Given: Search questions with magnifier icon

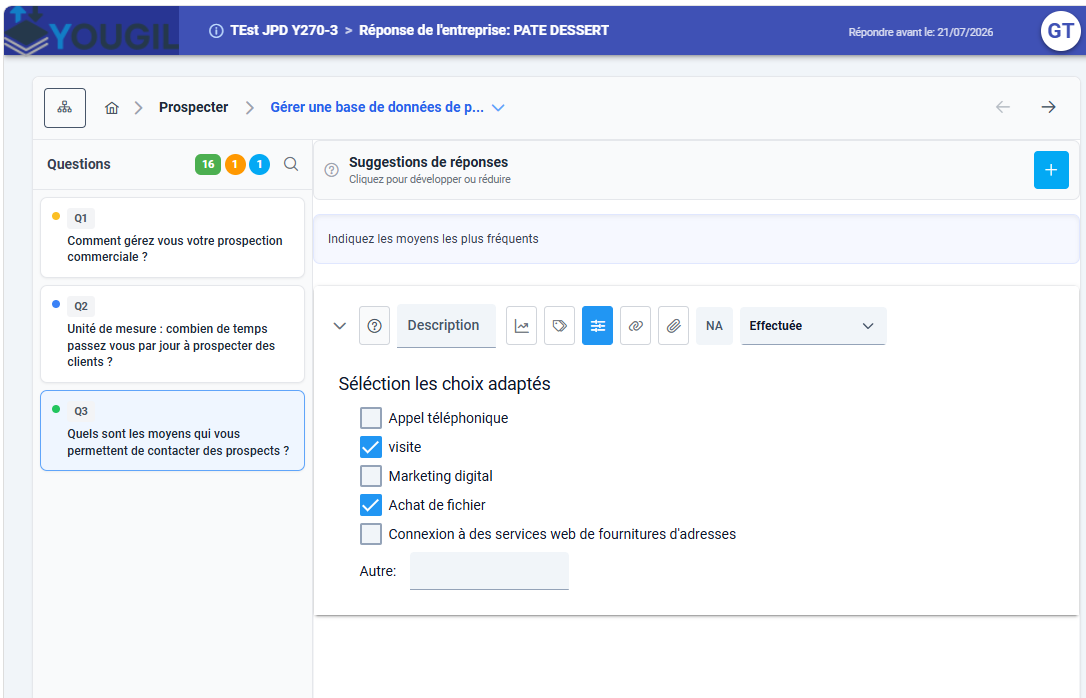Looking at the screenshot, I should [x=291, y=164].
